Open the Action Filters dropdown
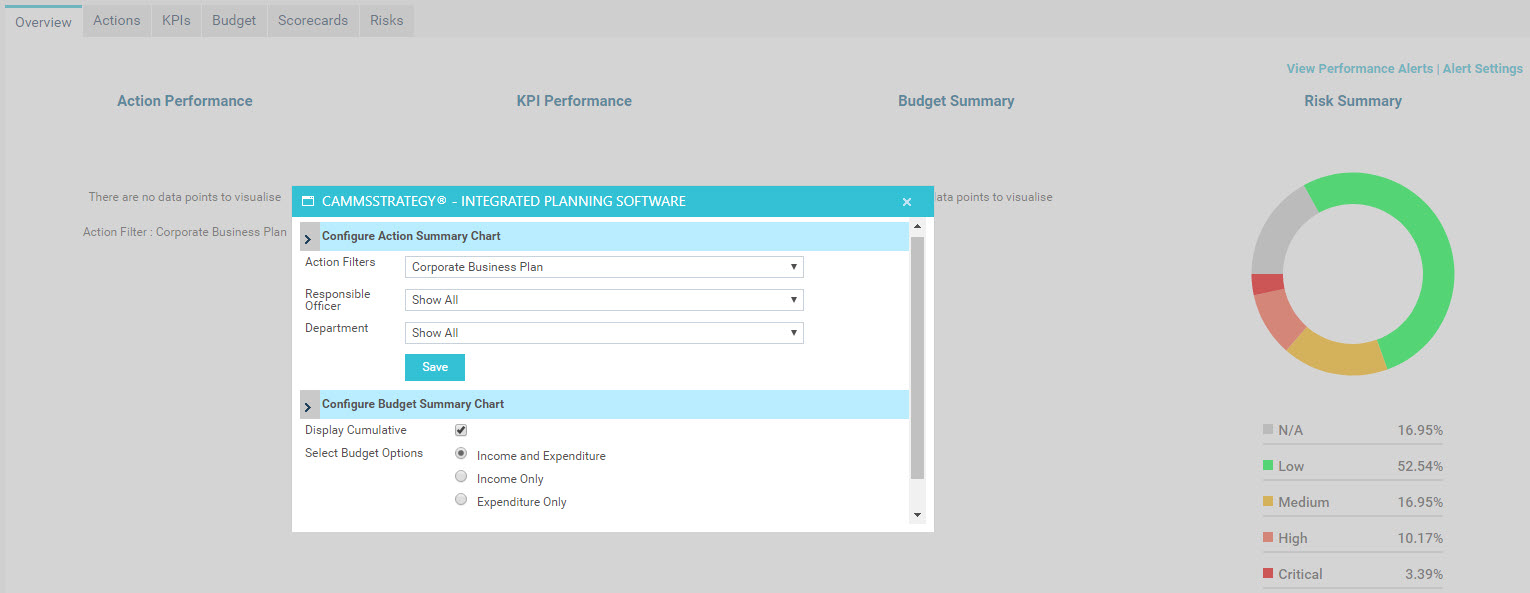Image resolution: width=1530 pixels, height=593 pixels. pyautogui.click(x=604, y=267)
